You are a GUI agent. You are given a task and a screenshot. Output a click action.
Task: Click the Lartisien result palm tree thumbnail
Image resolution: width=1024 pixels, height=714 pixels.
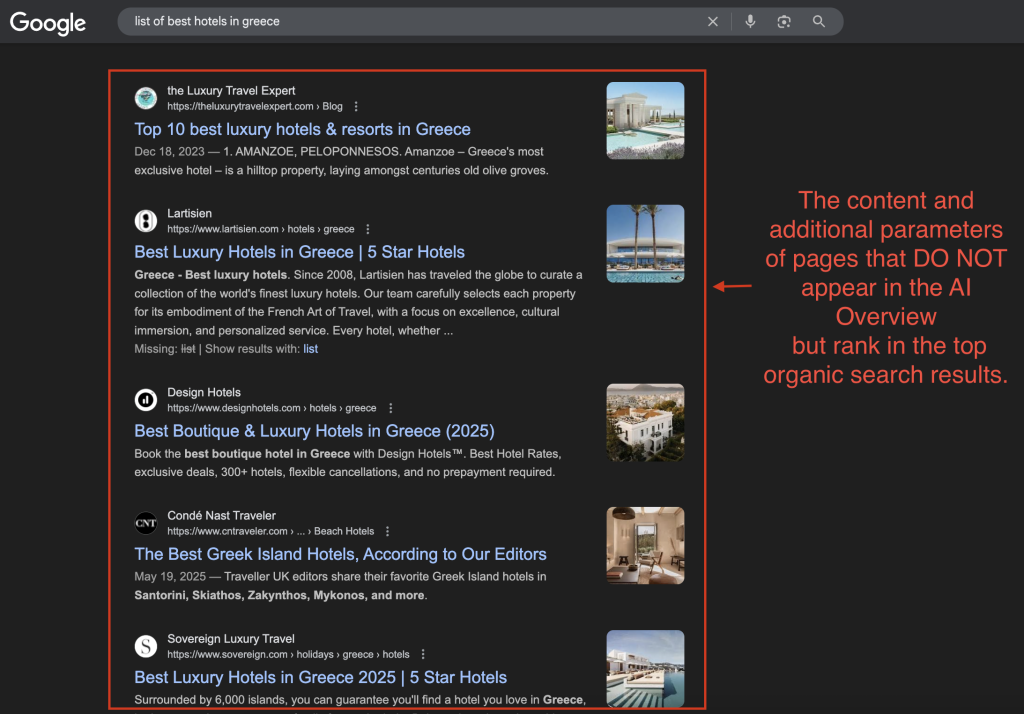[x=645, y=244]
